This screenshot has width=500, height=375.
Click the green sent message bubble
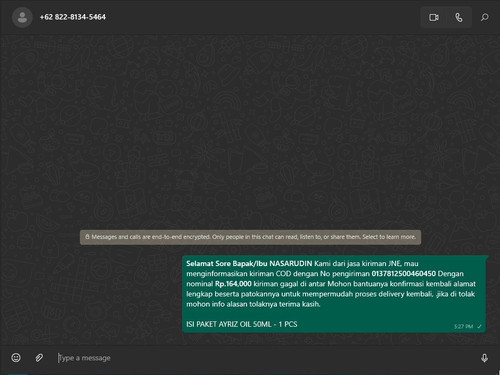[x=334, y=294]
